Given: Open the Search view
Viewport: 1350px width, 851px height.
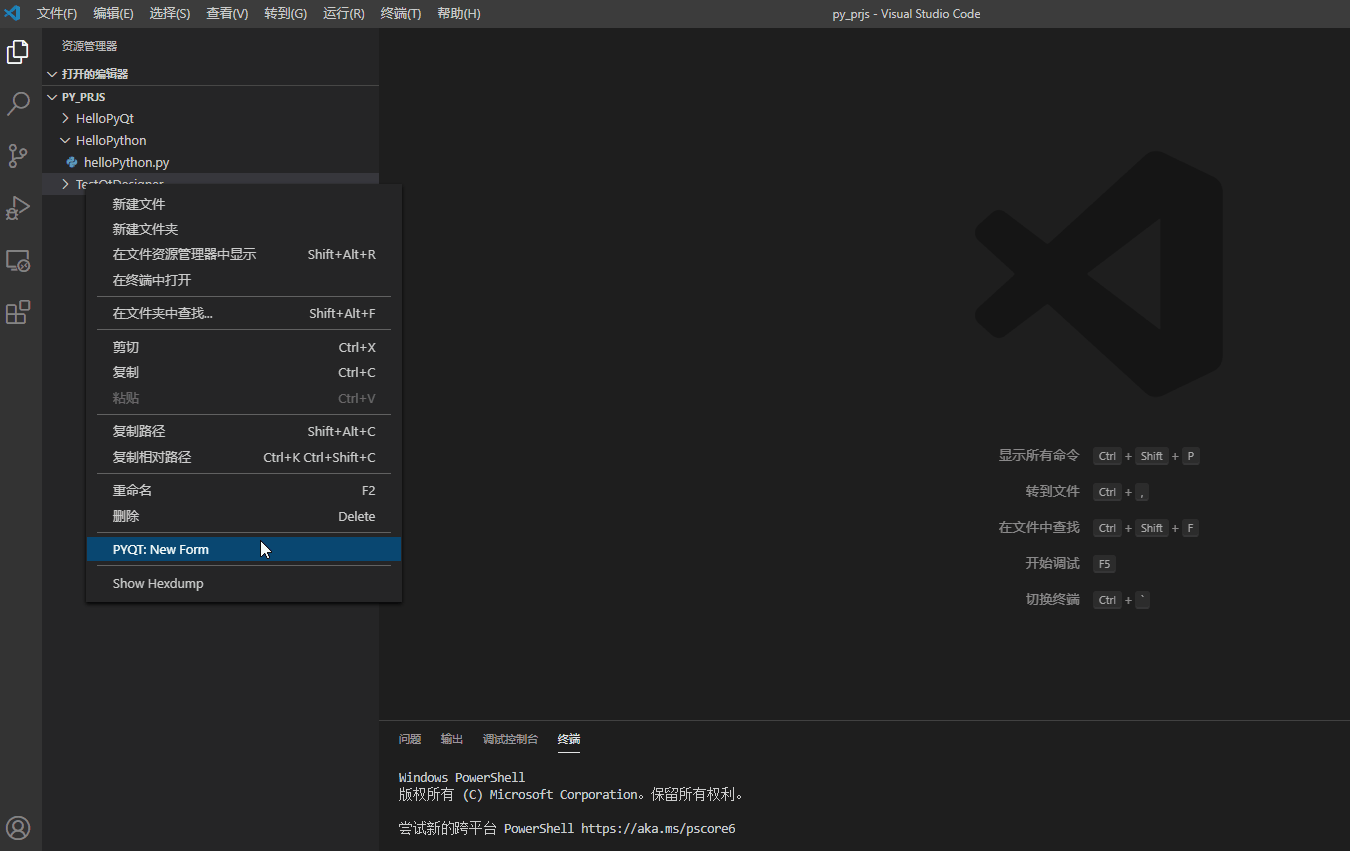Looking at the screenshot, I should pyautogui.click(x=17, y=104).
